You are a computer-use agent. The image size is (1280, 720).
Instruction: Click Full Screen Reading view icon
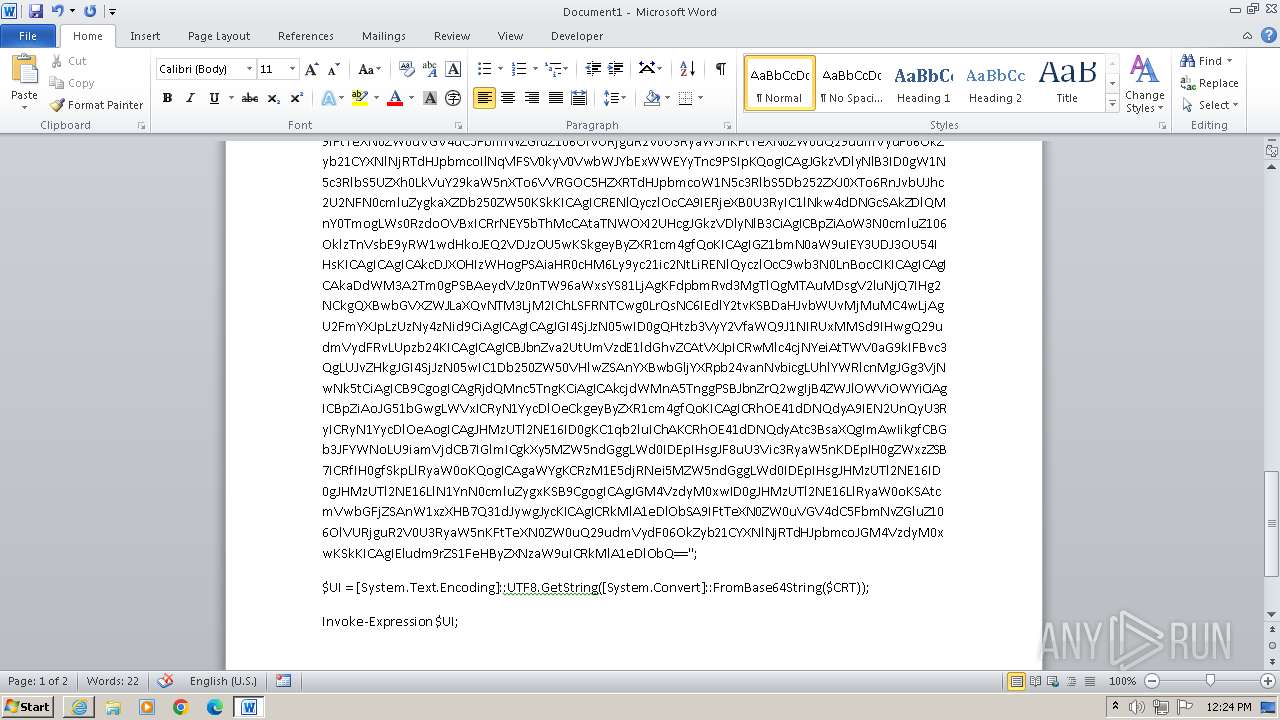coord(1034,681)
